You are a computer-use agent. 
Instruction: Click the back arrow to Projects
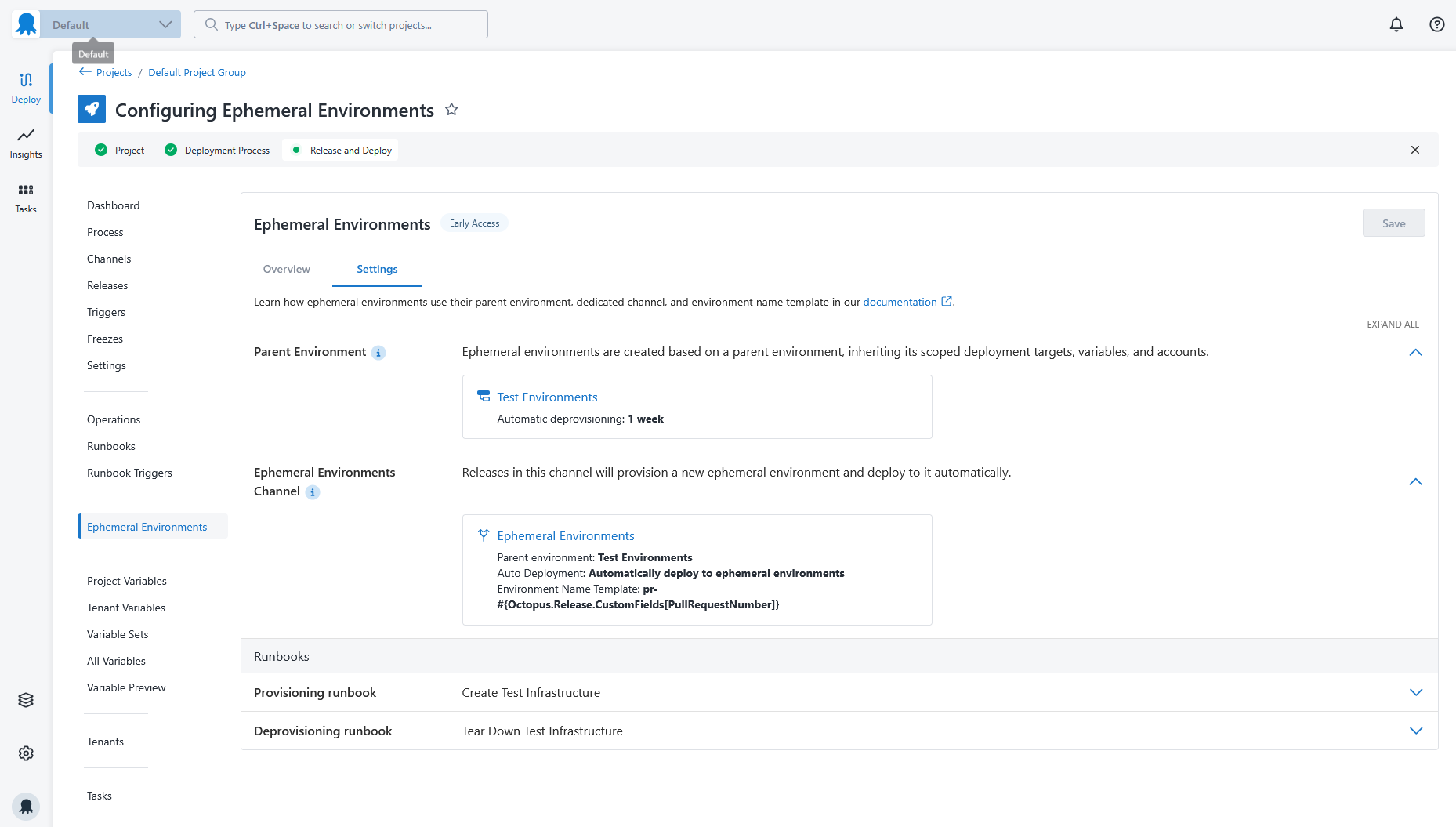pyautogui.click(x=85, y=71)
